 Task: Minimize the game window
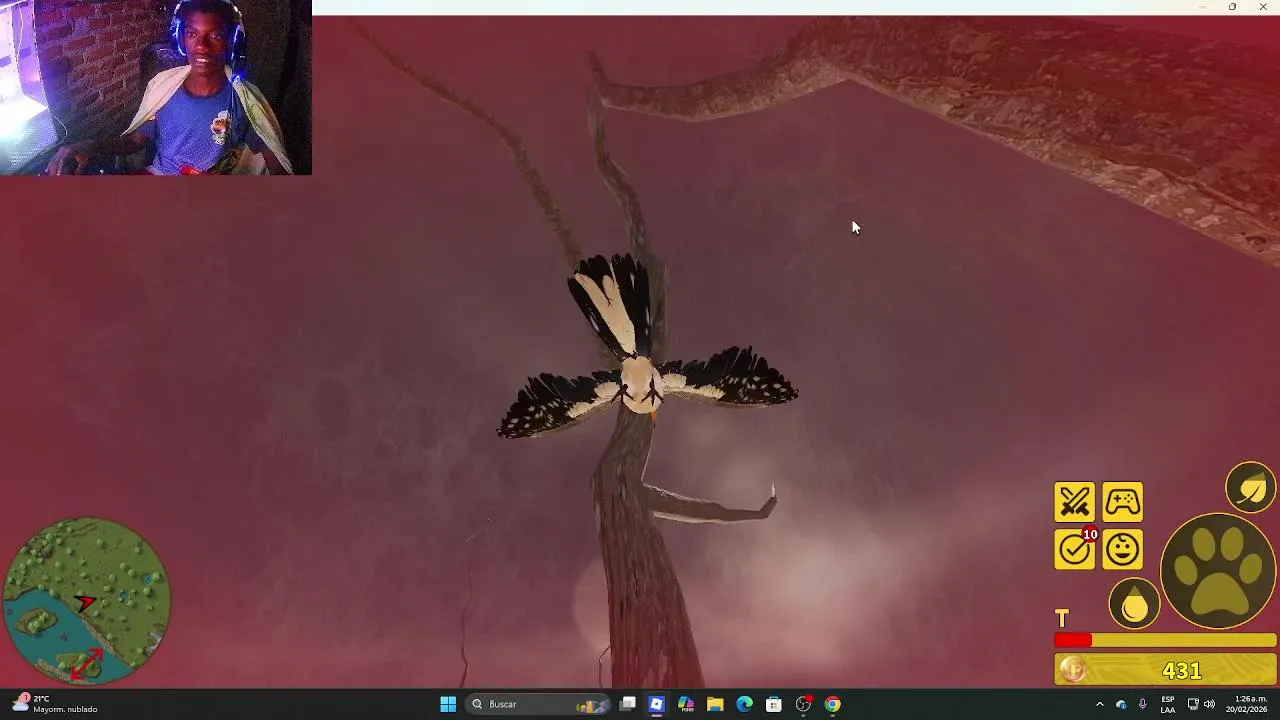point(1203,7)
